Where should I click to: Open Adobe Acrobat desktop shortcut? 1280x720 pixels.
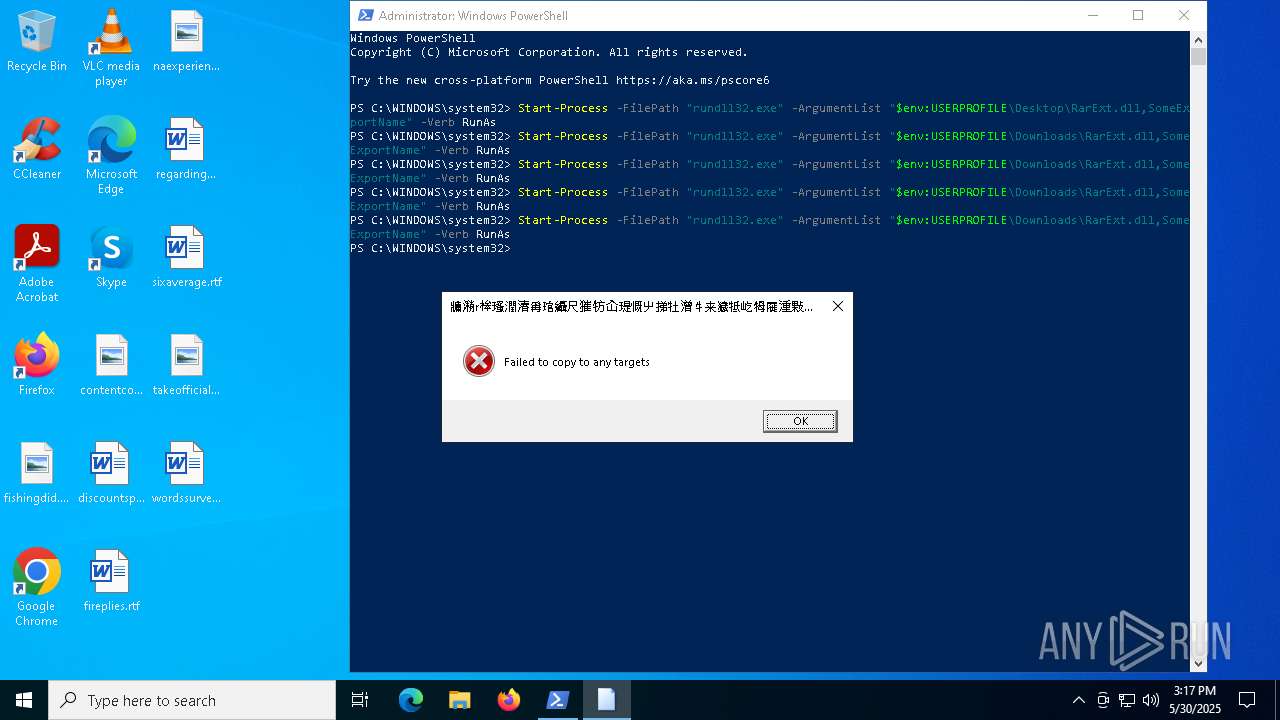coord(37,264)
